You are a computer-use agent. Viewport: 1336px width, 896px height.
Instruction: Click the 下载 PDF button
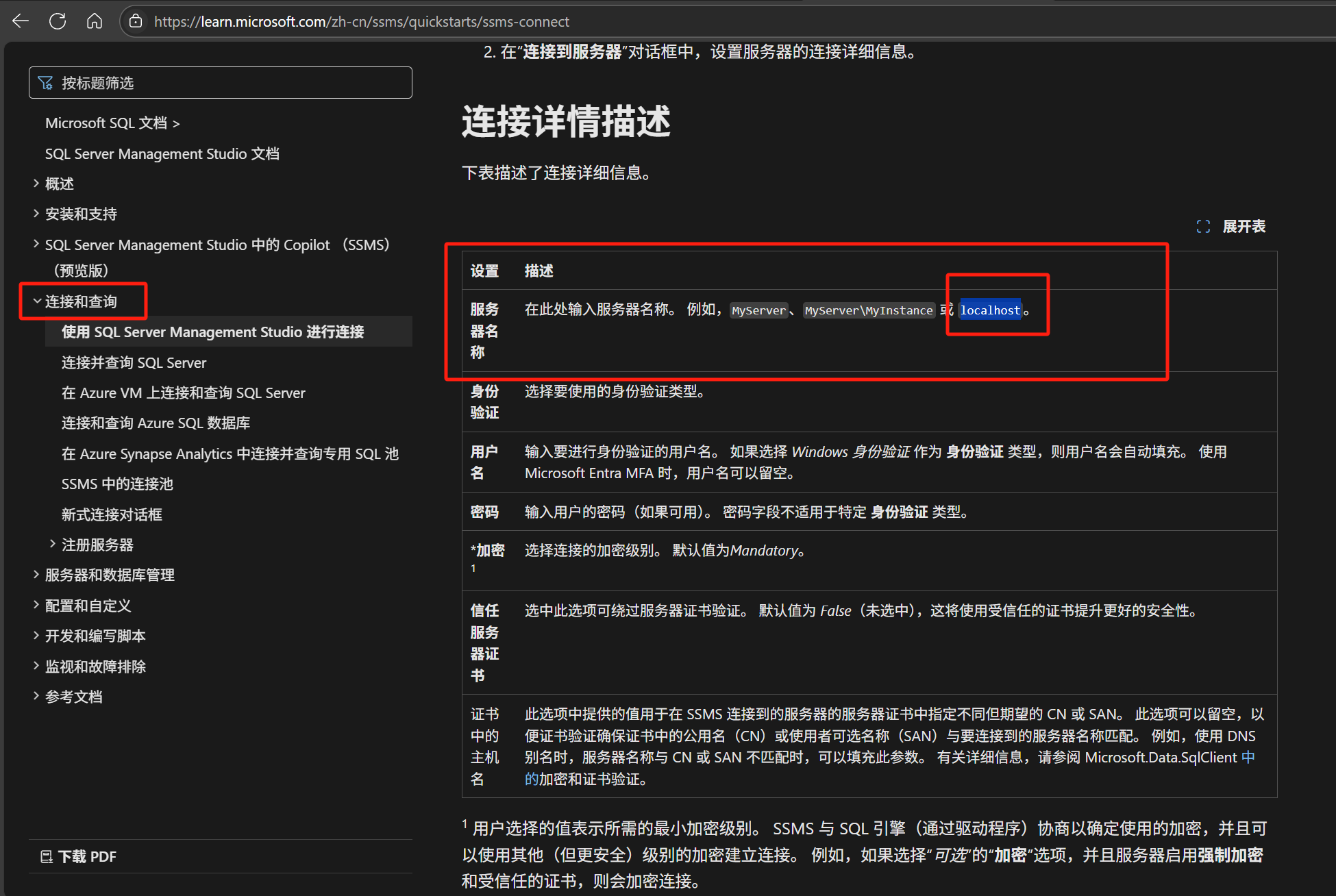87,856
